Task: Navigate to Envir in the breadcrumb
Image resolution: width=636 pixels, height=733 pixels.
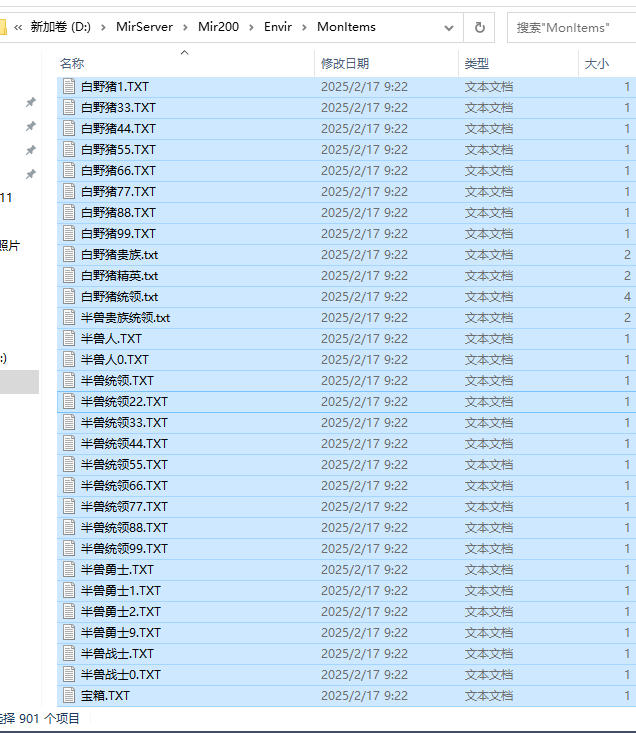Action: (x=278, y=27)
